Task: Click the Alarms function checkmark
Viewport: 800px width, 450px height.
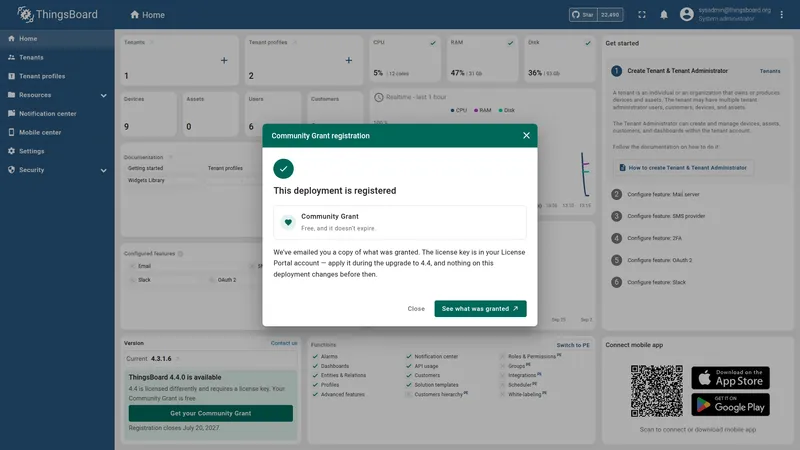Action: click(315, 357)
